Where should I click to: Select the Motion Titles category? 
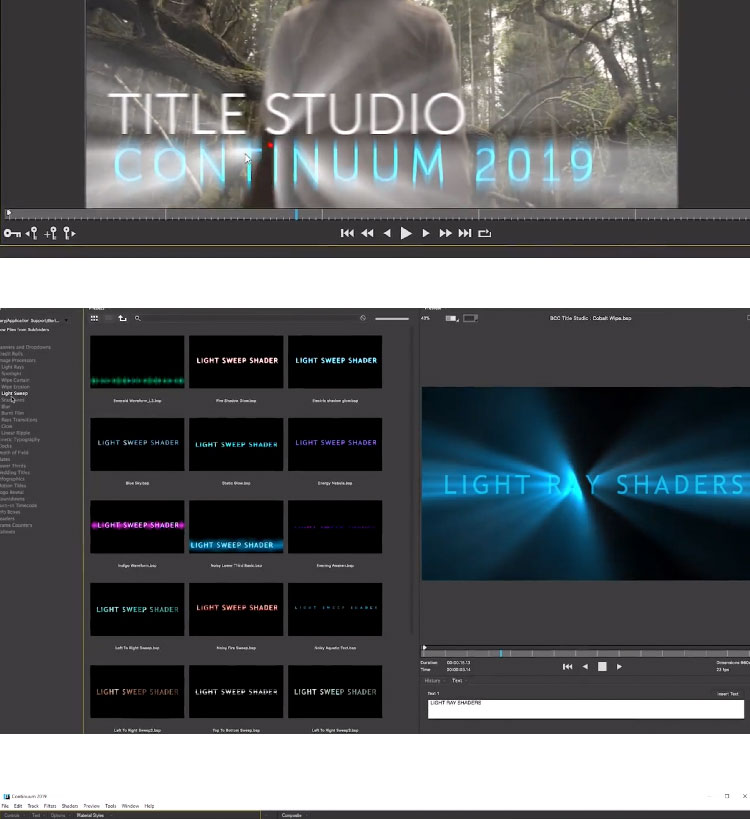pos(13,486)
